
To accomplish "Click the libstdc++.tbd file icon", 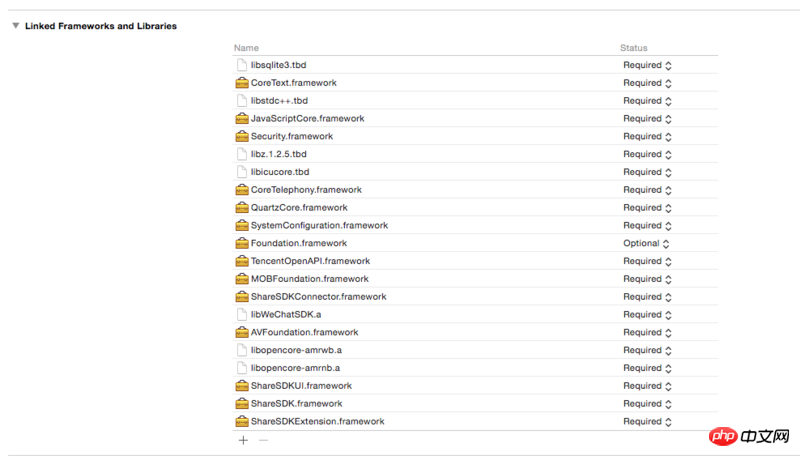I will [242, 100].
